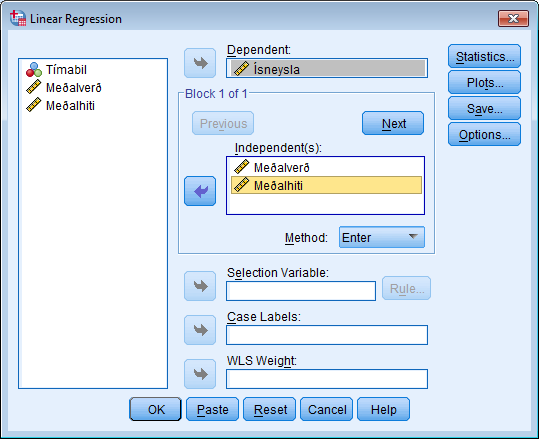Click the blue arrow to remove Meðalhiti
The height and width of the screenshot is (440, 539).
[x=200, y=191]
